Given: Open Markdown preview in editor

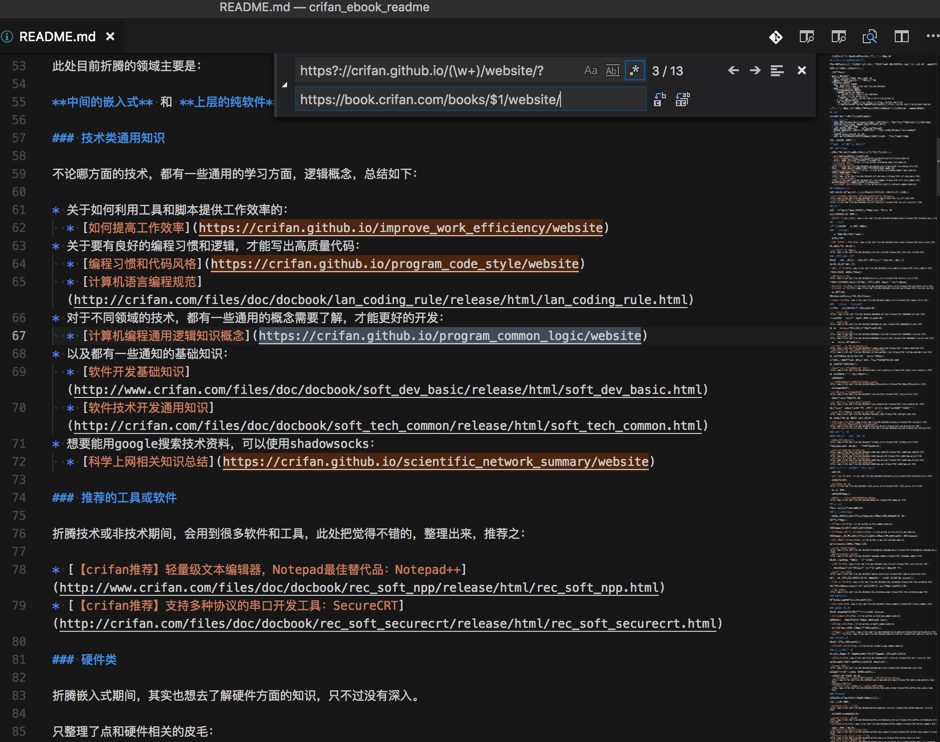Looking at the screenshot, I should point(807,37).
